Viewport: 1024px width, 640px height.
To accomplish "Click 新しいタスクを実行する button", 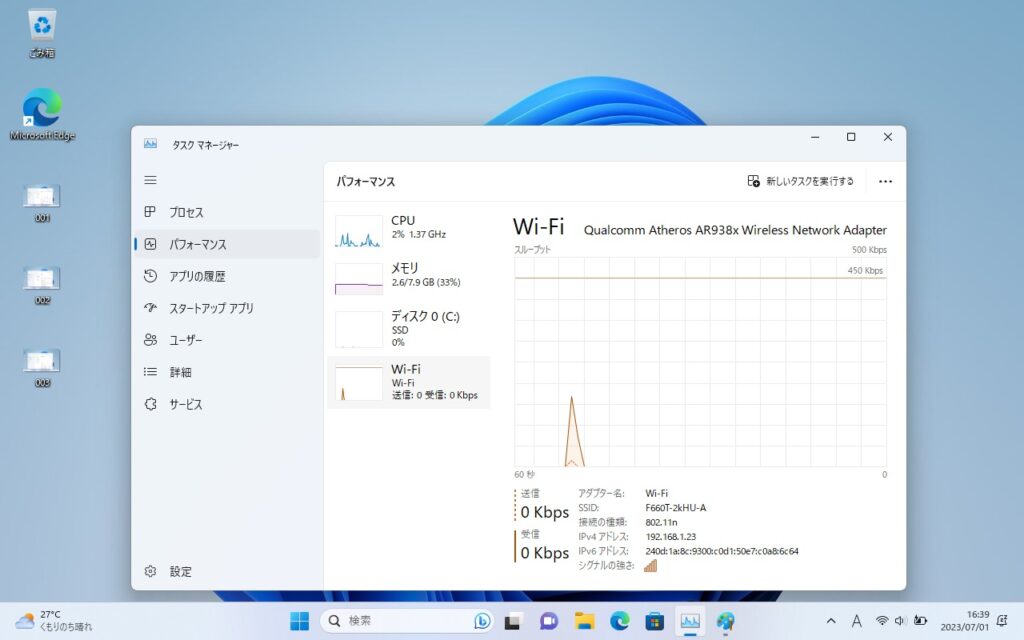I will coord(801,181).
